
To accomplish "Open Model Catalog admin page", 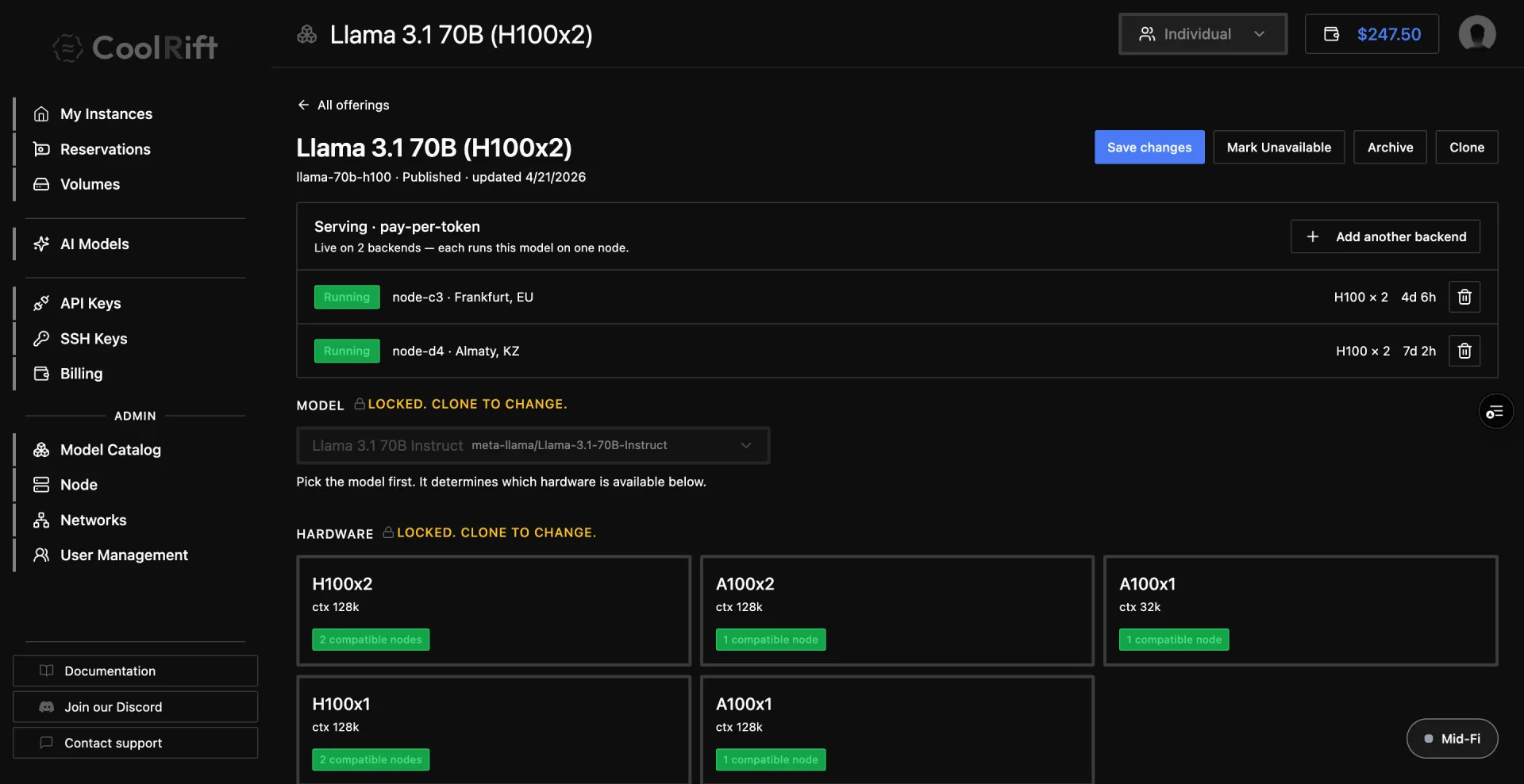I will coord(110,450).
